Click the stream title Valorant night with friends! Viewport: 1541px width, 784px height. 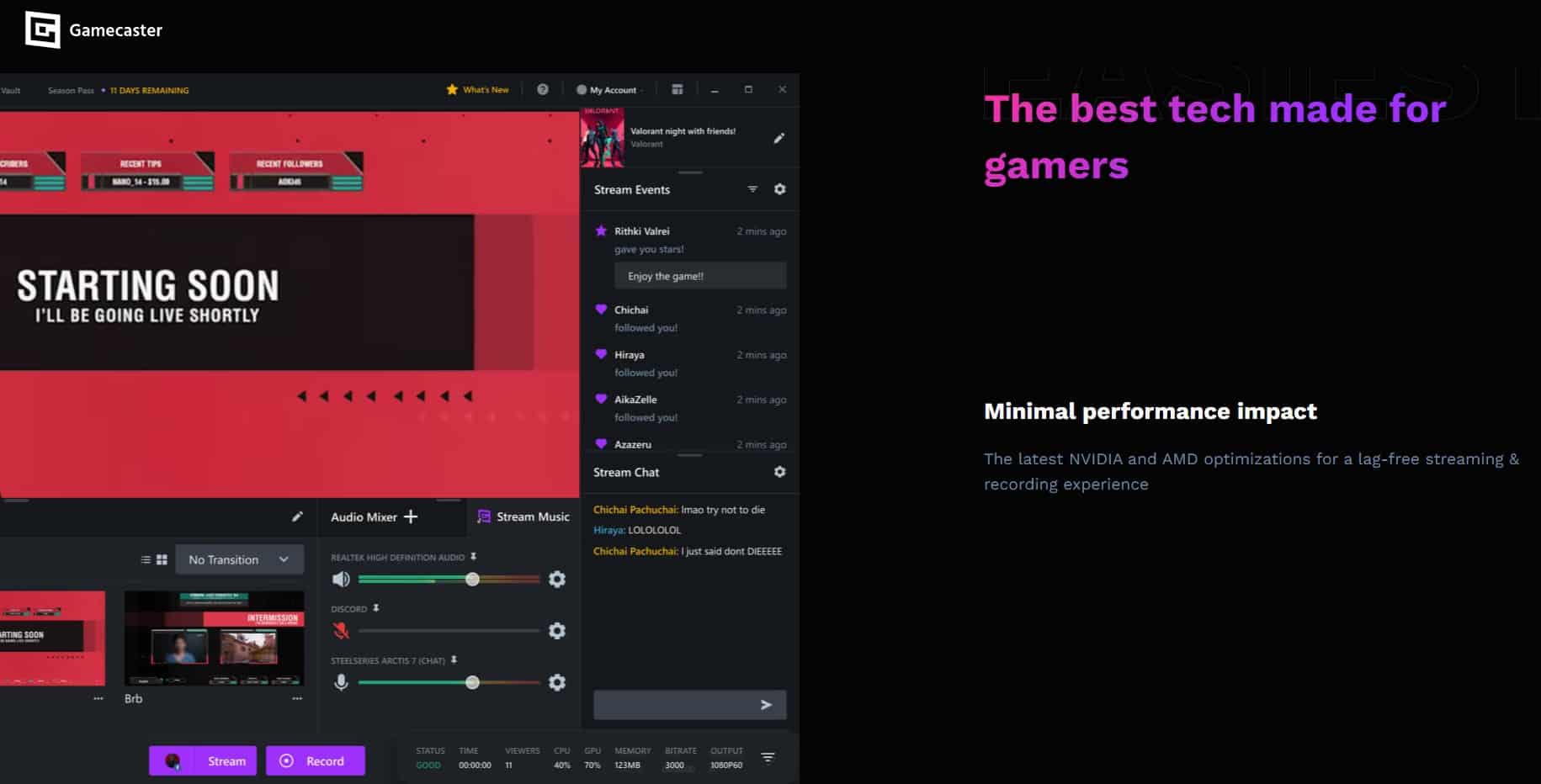pyautogui.click(x=683, y=131)
